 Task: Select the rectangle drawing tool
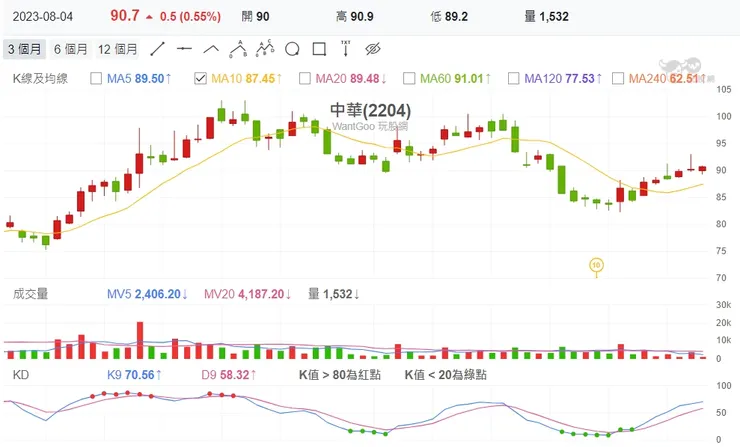click(x=320, y=49)
